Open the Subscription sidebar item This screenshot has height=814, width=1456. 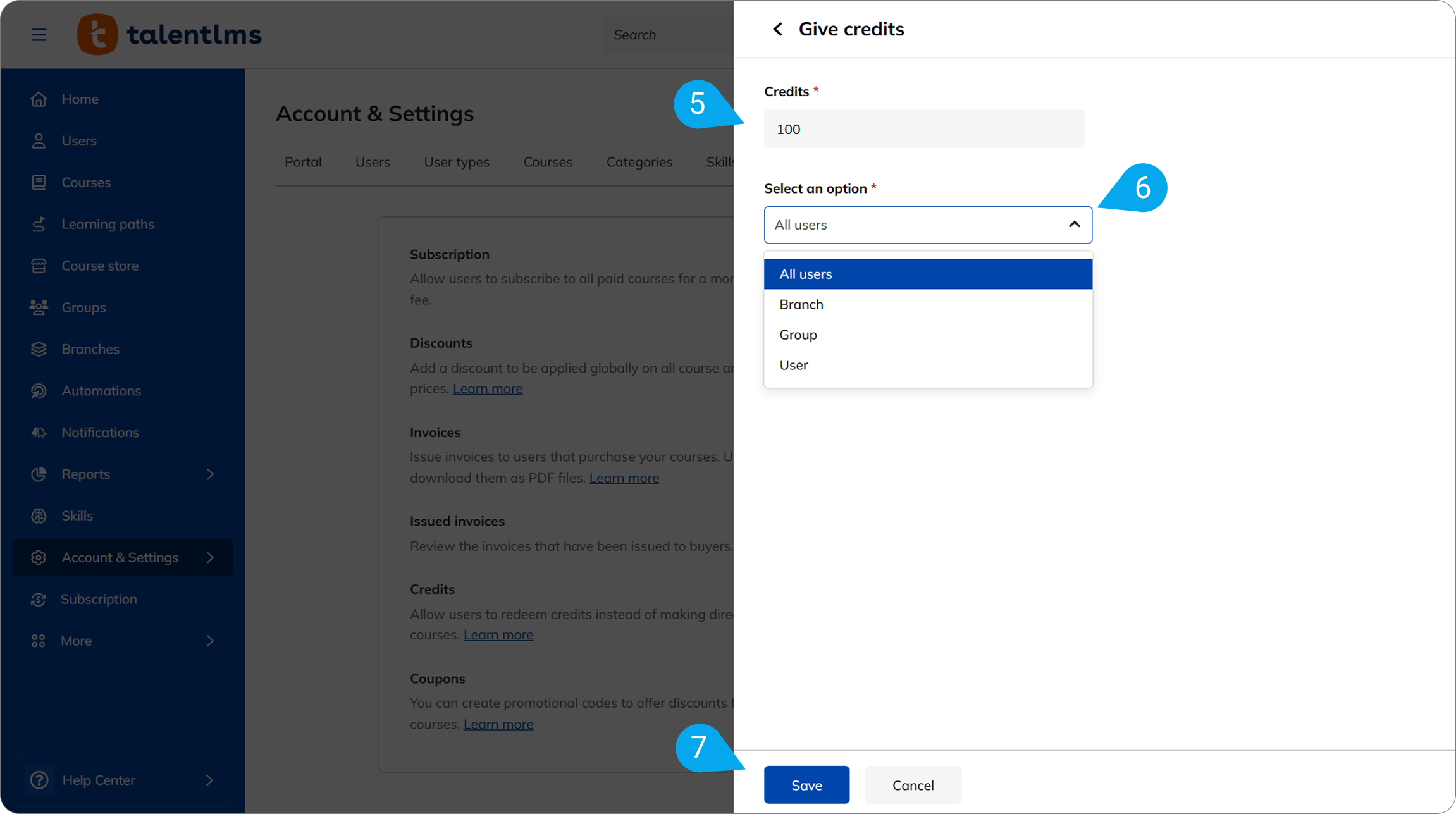tap(99, 599)
